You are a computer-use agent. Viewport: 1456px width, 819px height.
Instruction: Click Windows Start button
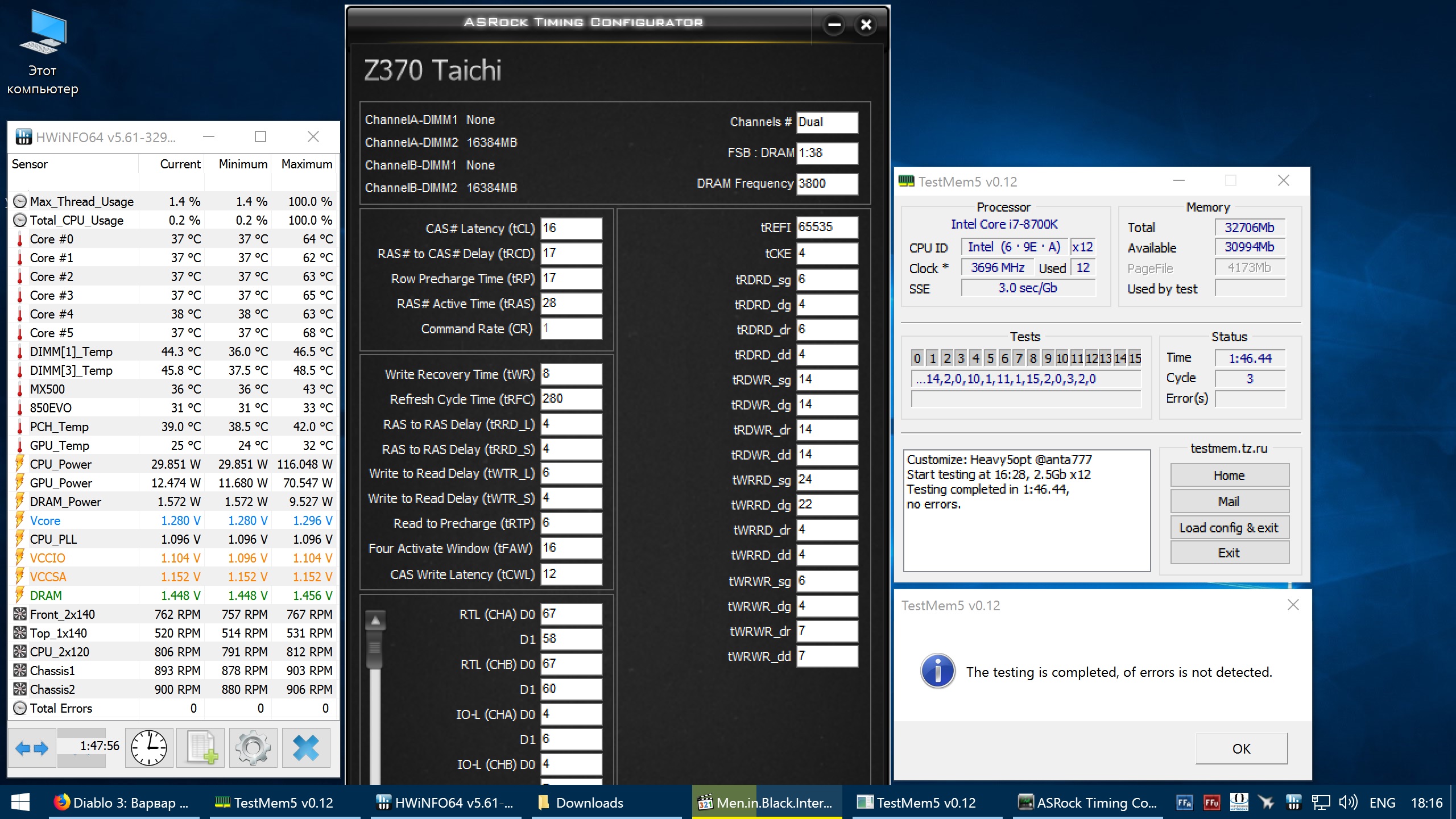tap(20, 803)
